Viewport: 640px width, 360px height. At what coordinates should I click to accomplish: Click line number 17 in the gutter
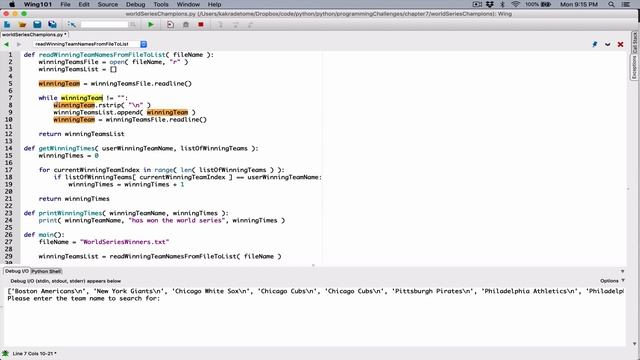(9, 170)
